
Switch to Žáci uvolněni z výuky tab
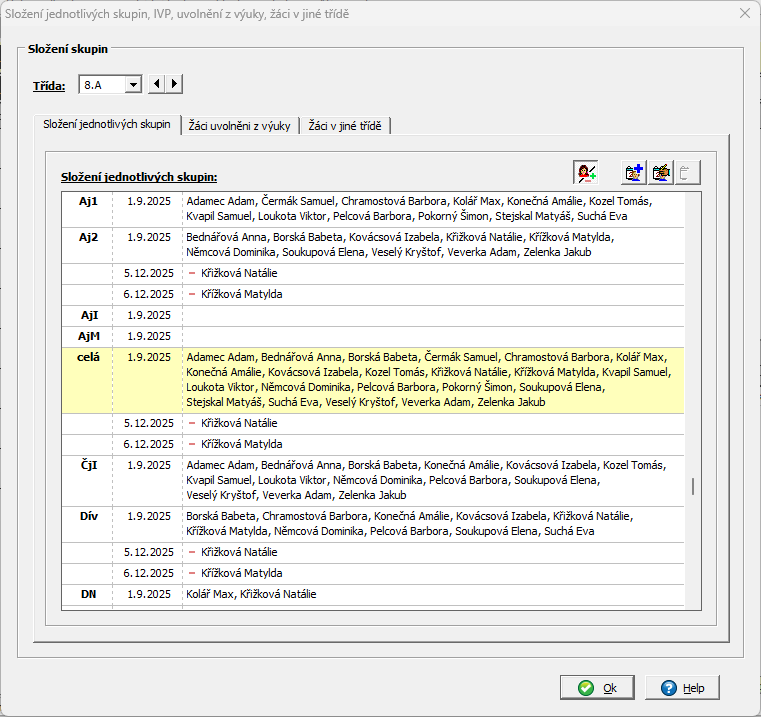[240, 126]
